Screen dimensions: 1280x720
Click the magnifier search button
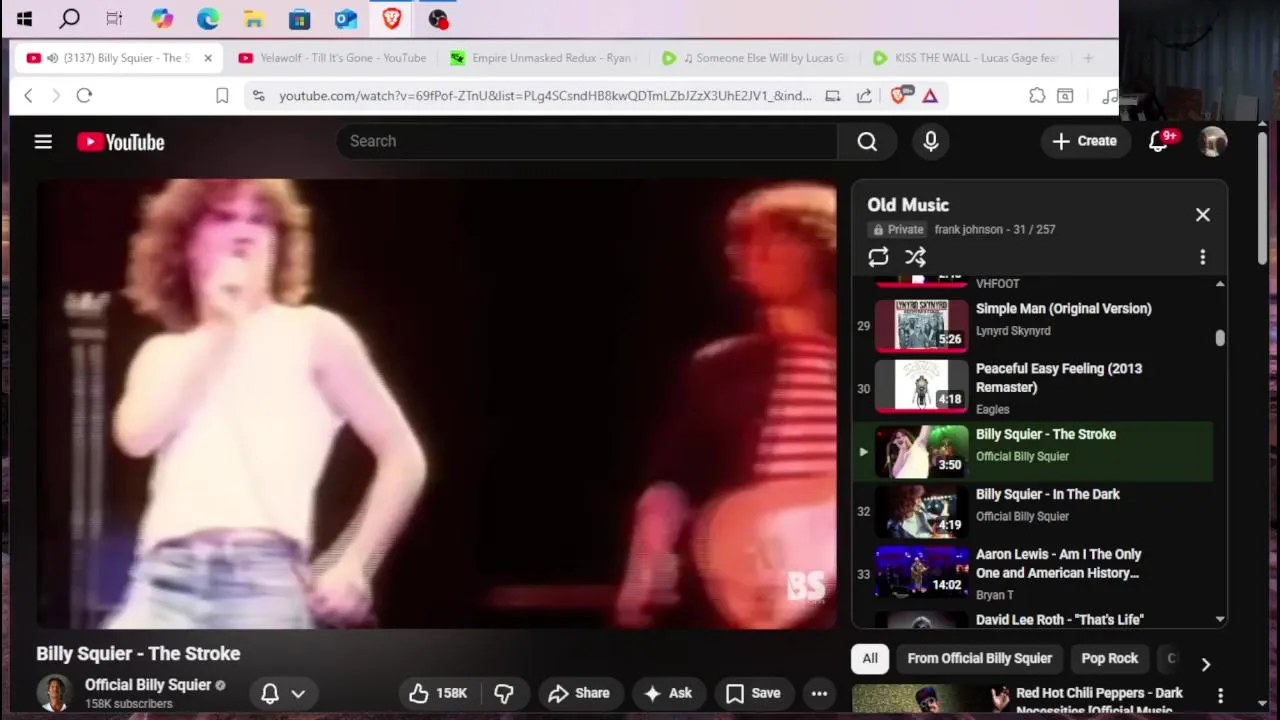(867, 142)
